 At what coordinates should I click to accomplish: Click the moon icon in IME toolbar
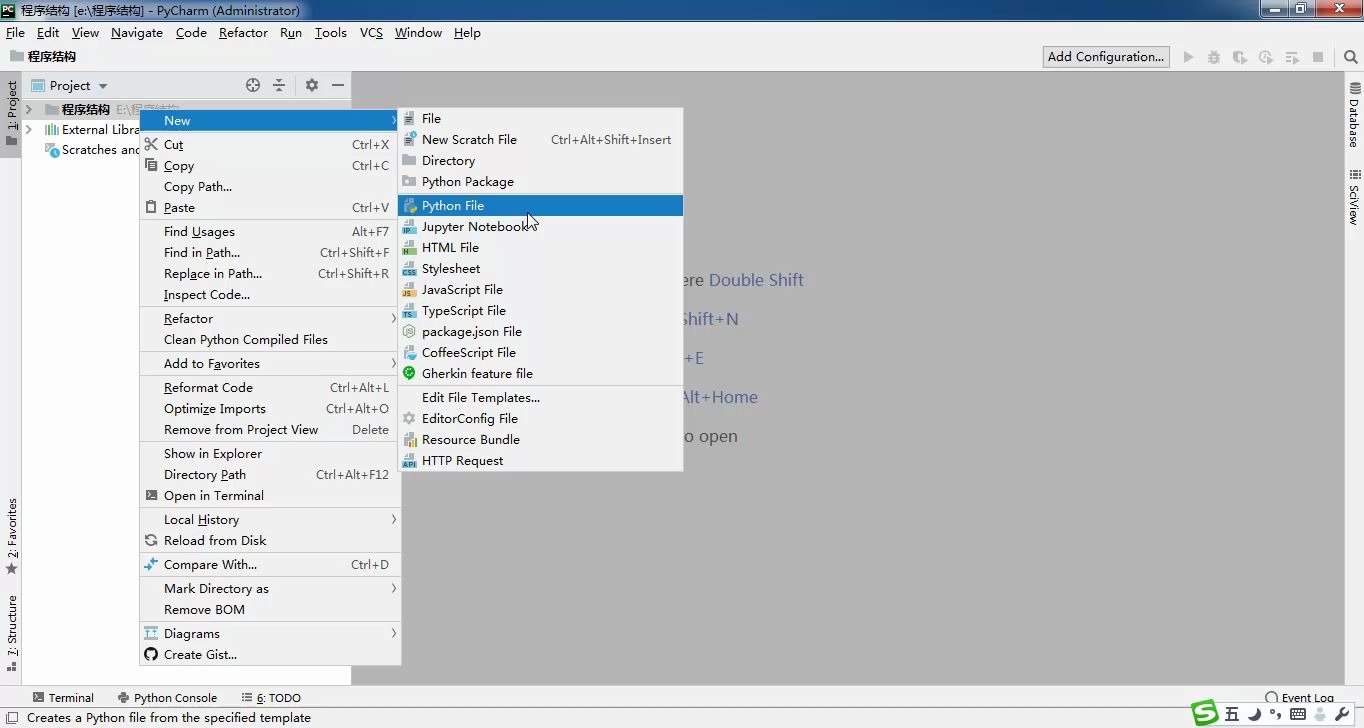pyautogui.click(x=1254, y=714)
